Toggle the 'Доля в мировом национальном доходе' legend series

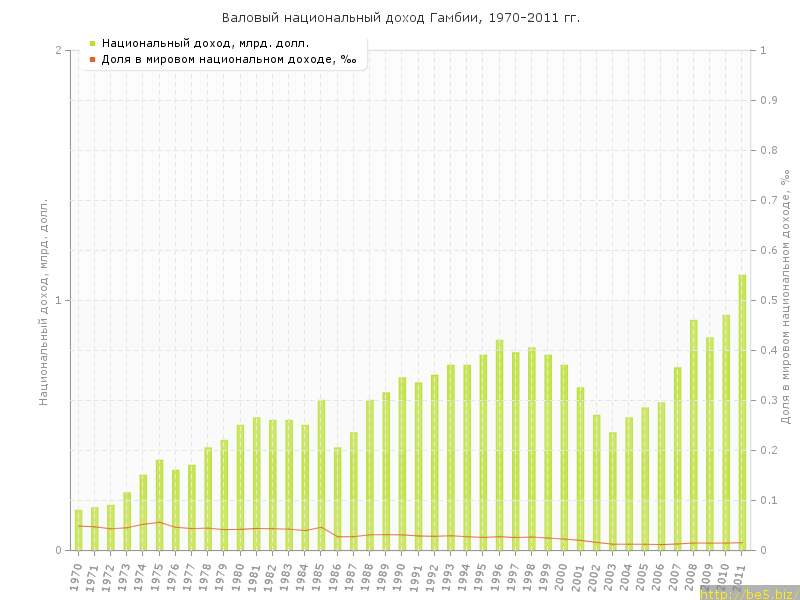(x=229, y=59)
